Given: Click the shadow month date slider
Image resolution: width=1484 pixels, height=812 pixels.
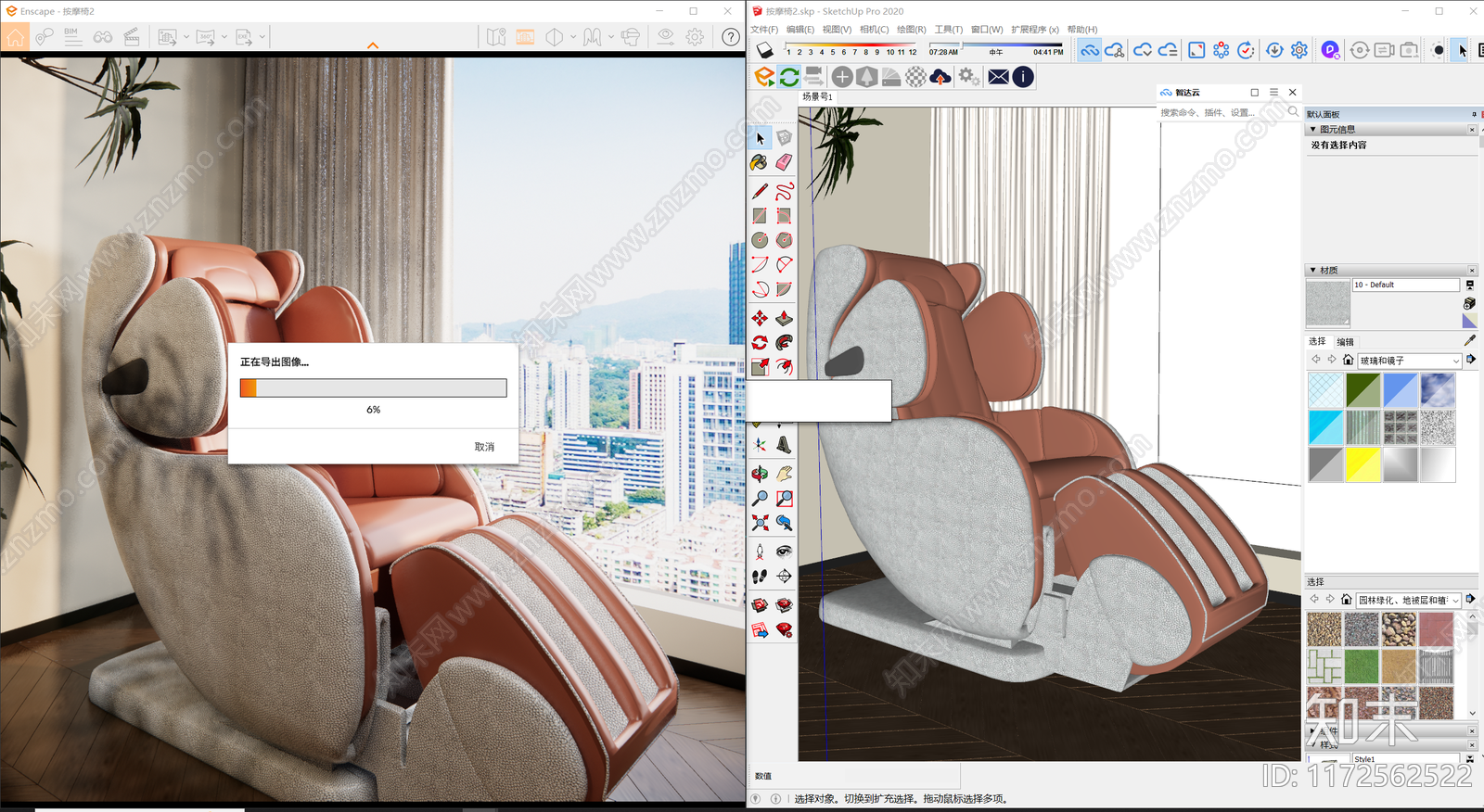Looking at the screenshot, I should click(x=851, y=44).
